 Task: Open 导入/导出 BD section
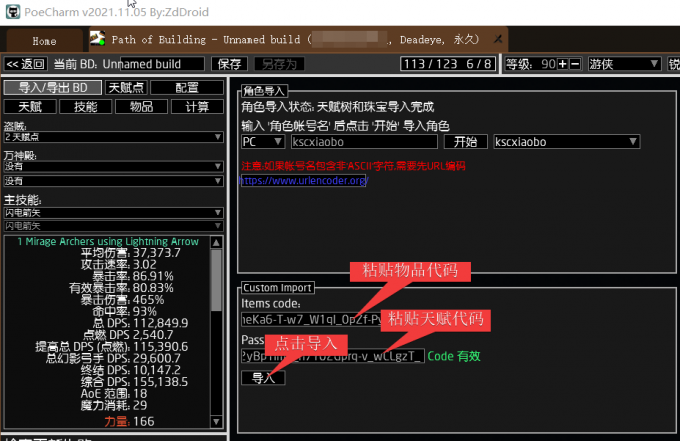[x=52, y=88]
